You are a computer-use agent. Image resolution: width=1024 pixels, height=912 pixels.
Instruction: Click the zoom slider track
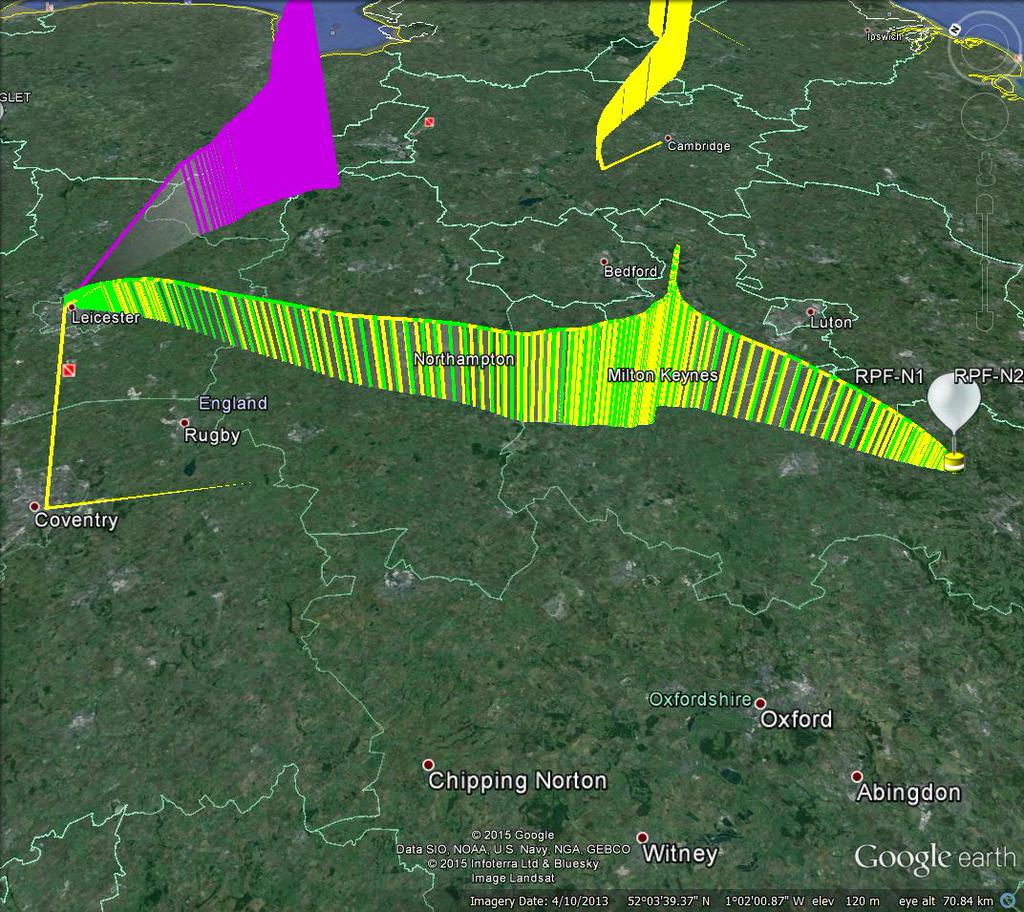click(985, 260)
